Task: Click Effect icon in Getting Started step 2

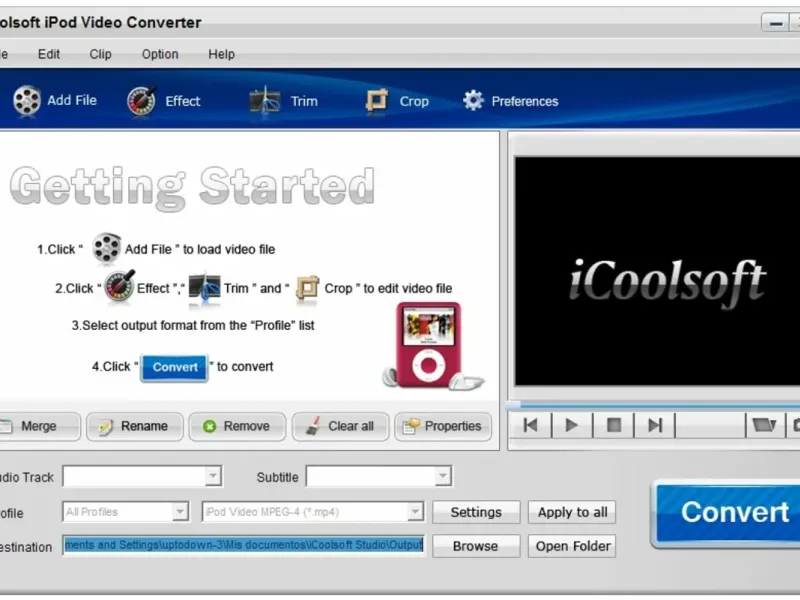Action: tap(119, 286)
